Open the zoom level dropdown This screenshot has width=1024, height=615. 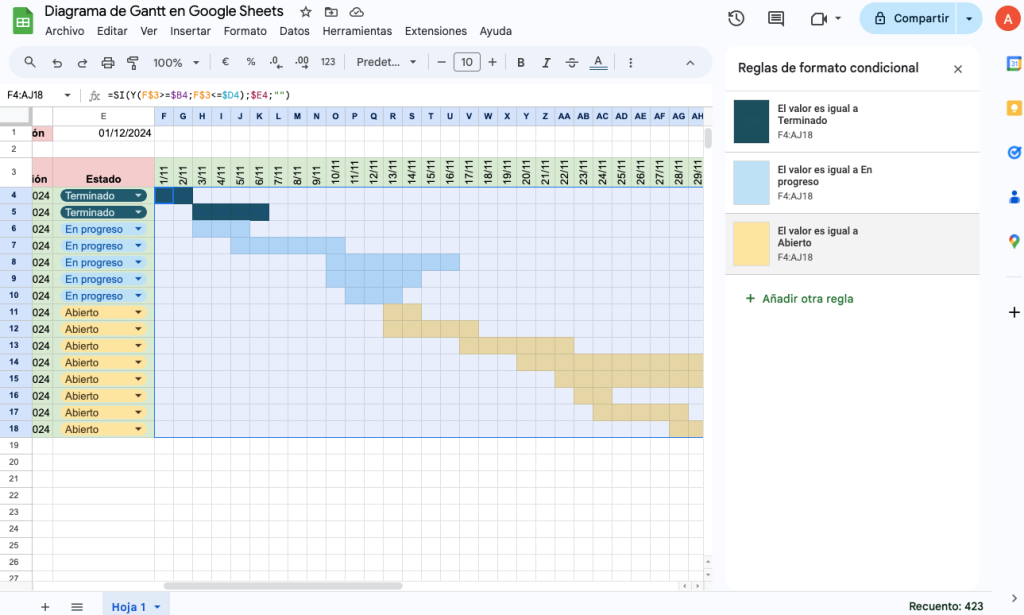tap(175, 62)
